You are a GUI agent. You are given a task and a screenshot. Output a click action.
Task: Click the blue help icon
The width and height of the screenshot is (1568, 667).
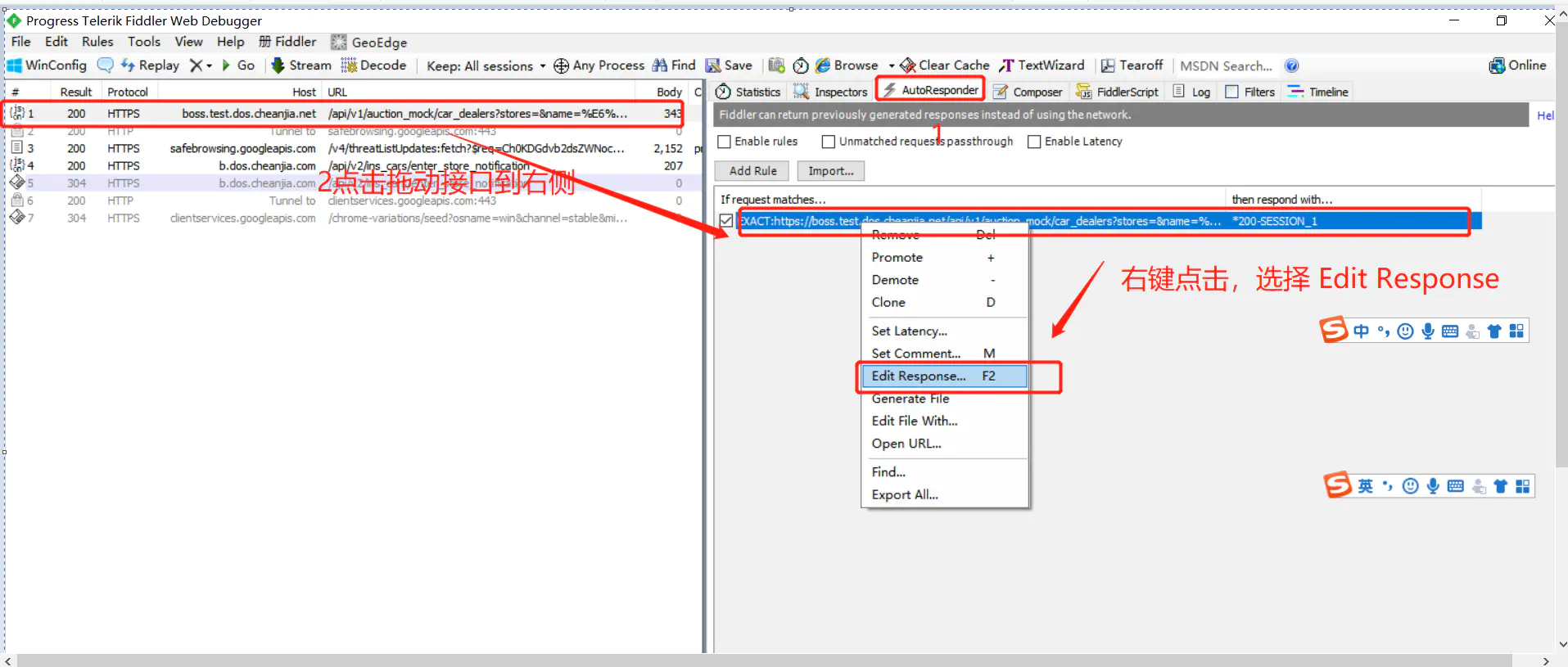(x=1291, y=65)
